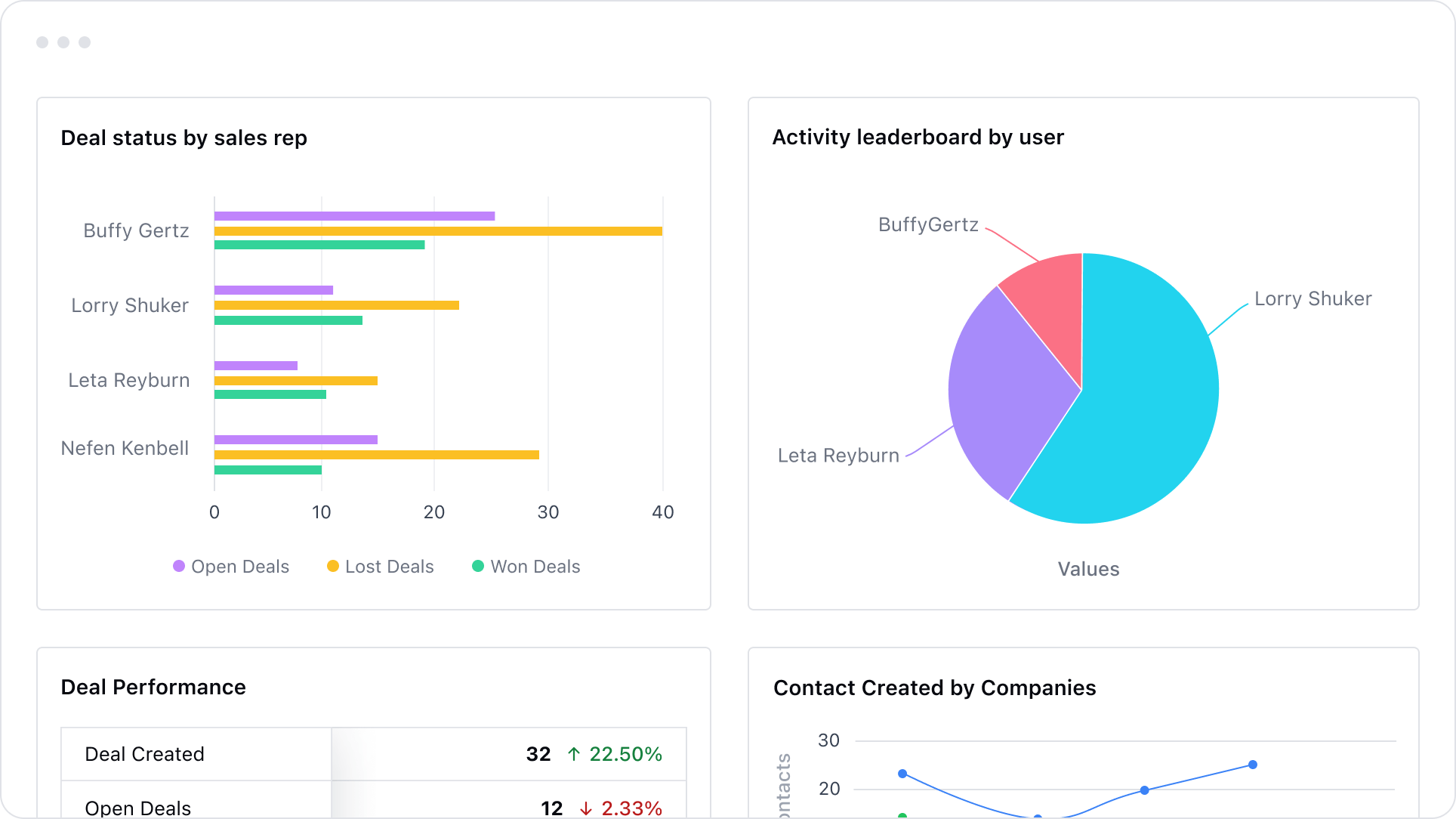Toggle the Lost Deals legend marker
Screen dimensions: 1456x819
coord(333,566)
